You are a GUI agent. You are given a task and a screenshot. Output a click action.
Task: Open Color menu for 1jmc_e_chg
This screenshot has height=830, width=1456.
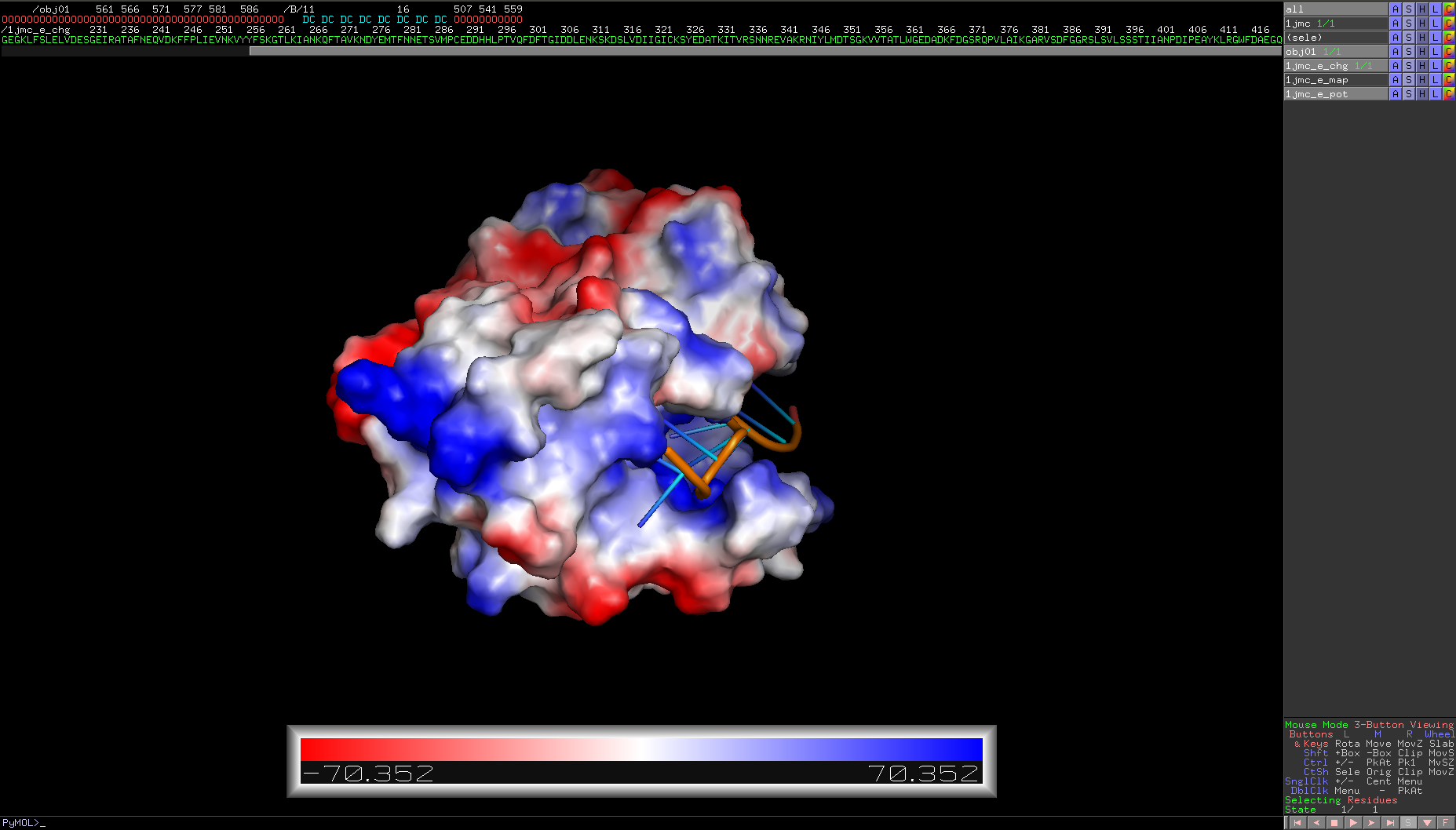(x=1449, y=66)
